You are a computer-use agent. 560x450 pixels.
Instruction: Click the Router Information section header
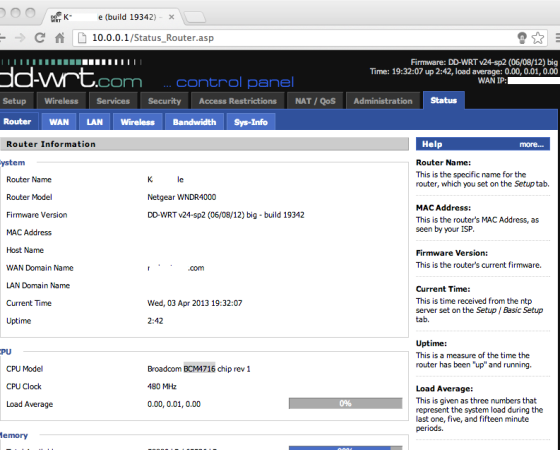pyautogui.click(x=204, y=144)
